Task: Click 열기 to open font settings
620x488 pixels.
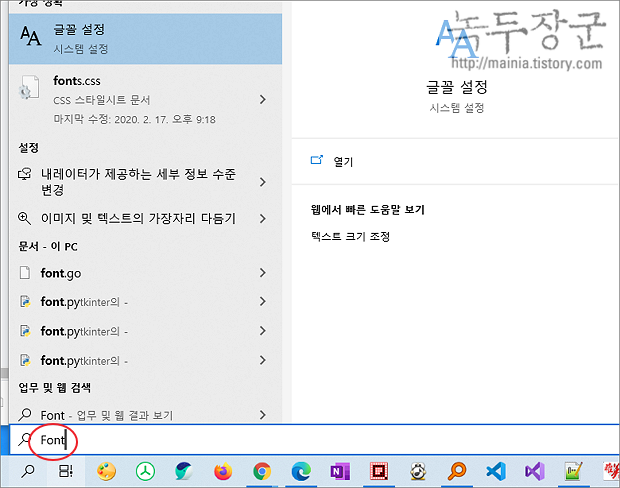Action: pos(343,161)
